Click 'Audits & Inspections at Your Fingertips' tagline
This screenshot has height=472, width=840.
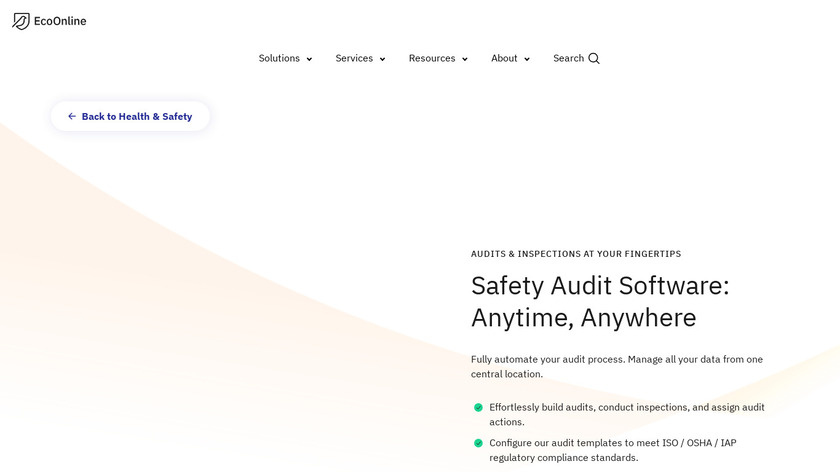(576, 254)
